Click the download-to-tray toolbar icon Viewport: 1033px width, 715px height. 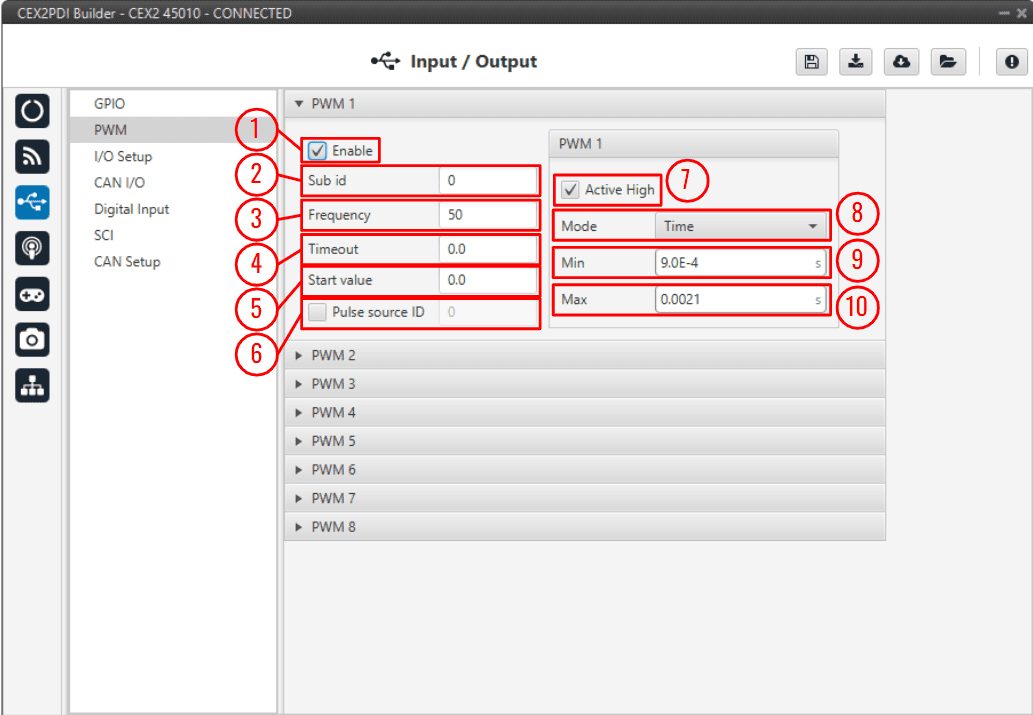tap(856, 62)
